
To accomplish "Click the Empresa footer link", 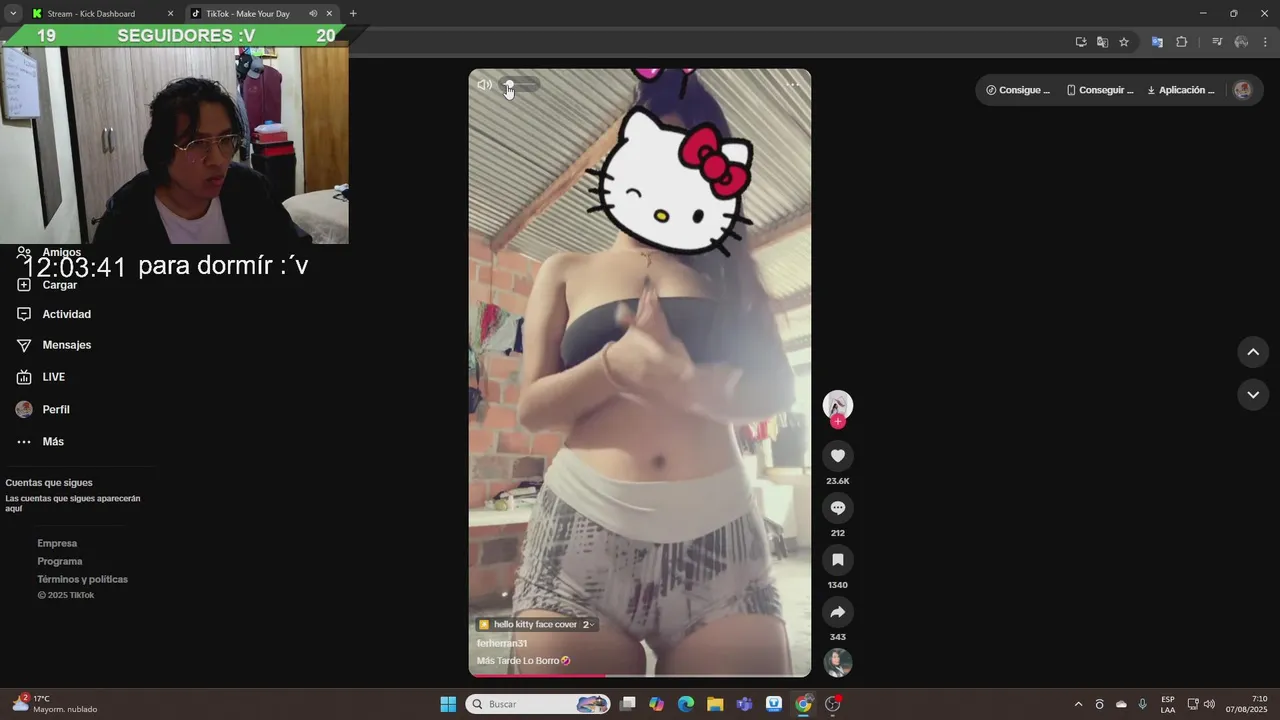I will click(57, 543).
